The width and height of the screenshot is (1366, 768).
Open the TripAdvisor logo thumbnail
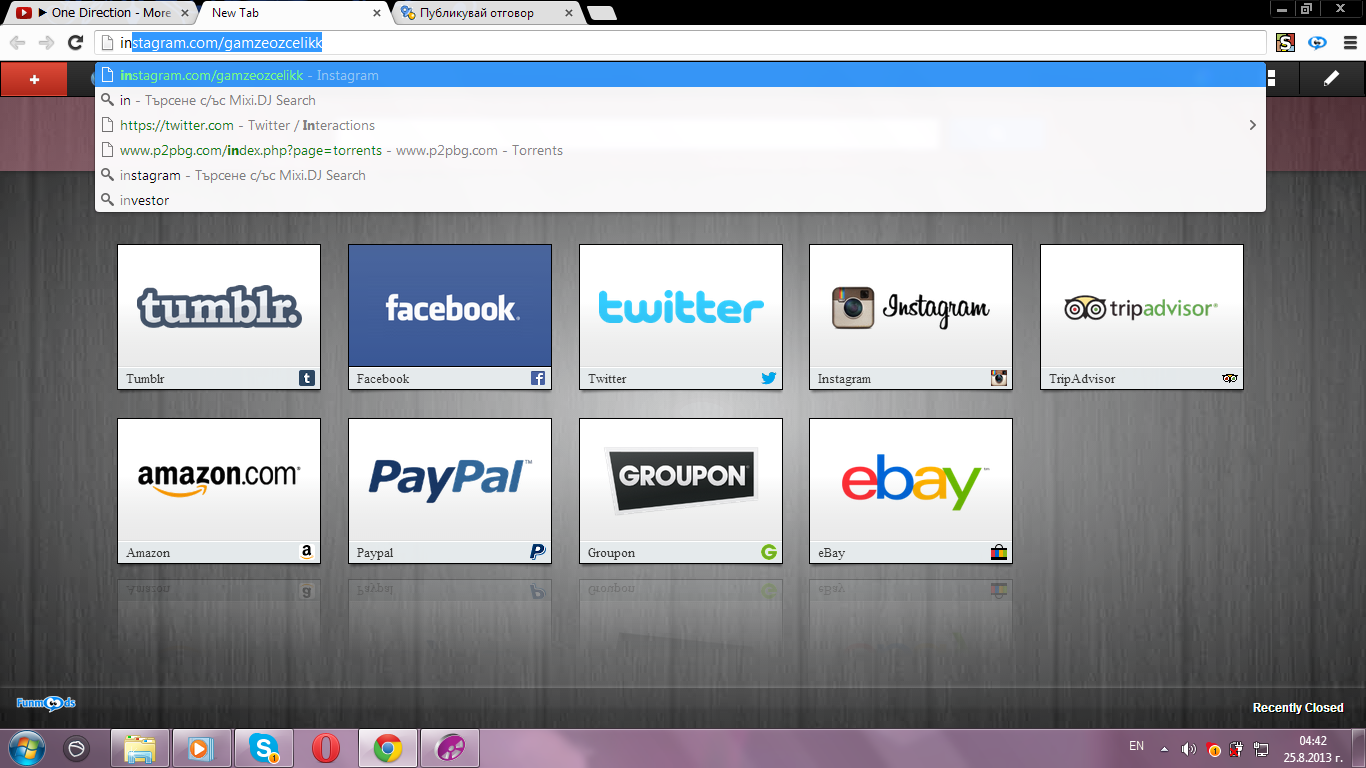[x=1142, y=306]
